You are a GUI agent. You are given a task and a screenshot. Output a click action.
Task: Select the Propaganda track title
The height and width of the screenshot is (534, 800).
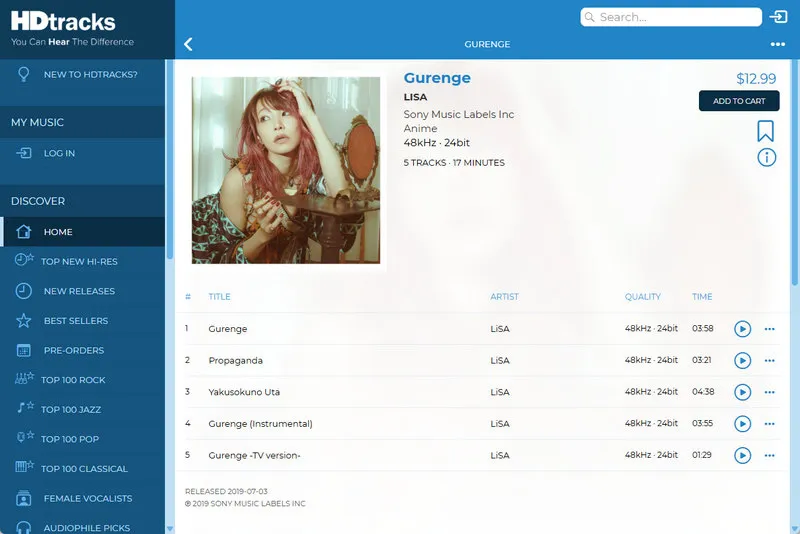(236, 361)
